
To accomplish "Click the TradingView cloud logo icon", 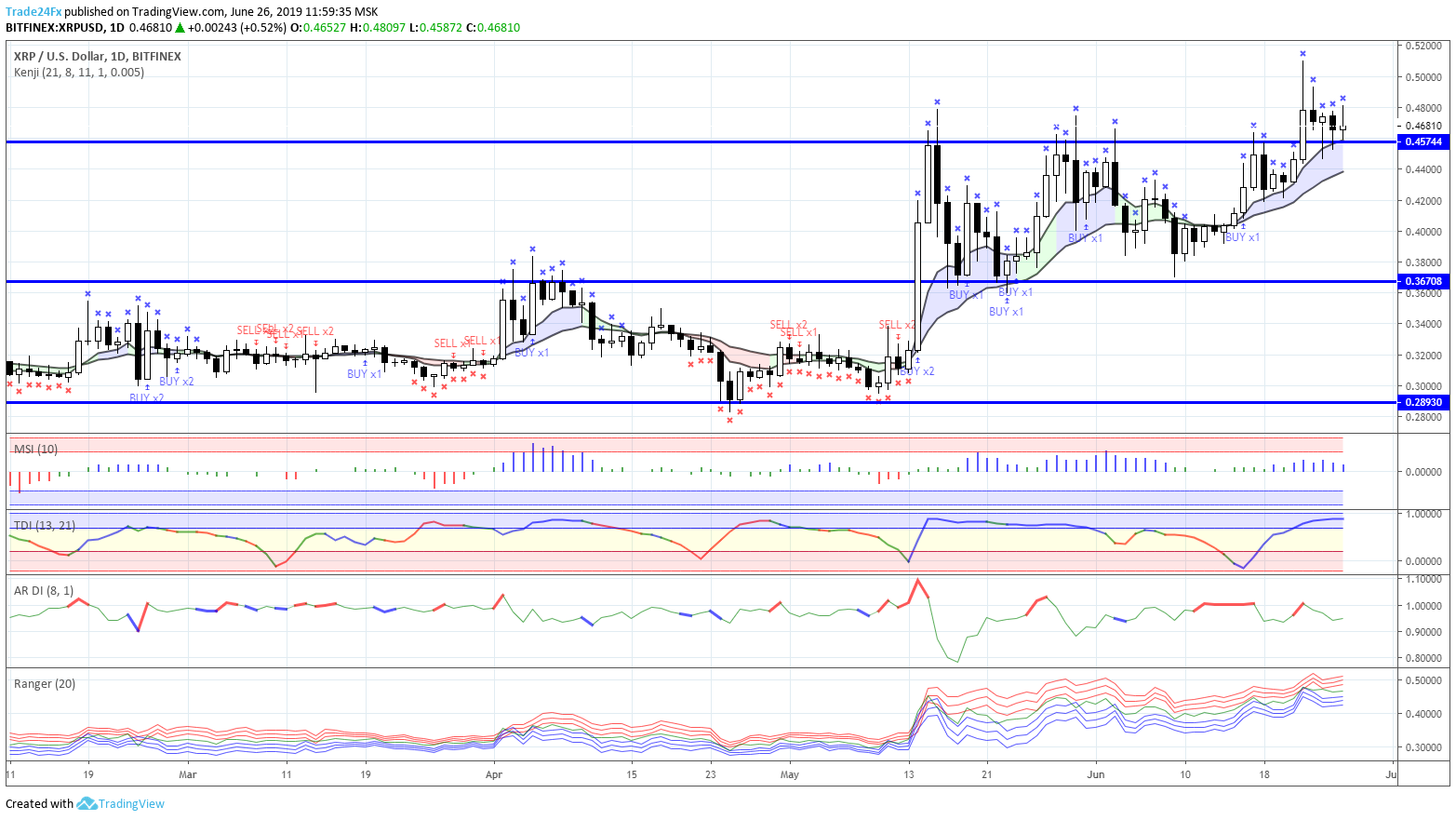I will pos(87,803).
